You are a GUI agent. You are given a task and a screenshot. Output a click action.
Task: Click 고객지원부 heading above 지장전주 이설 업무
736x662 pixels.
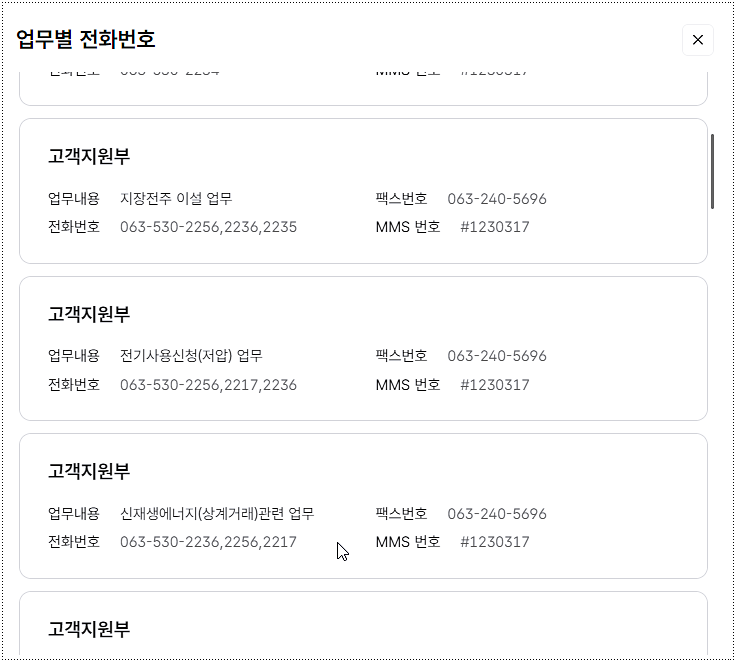tap(89, 156)
